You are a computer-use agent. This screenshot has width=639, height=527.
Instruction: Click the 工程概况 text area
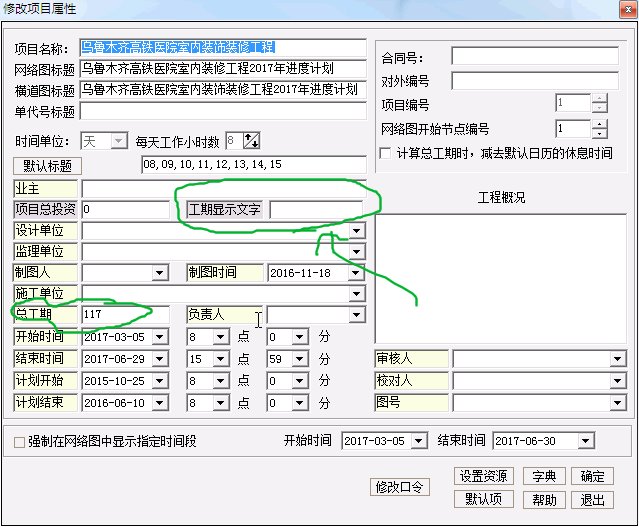[x=500, y=278]
